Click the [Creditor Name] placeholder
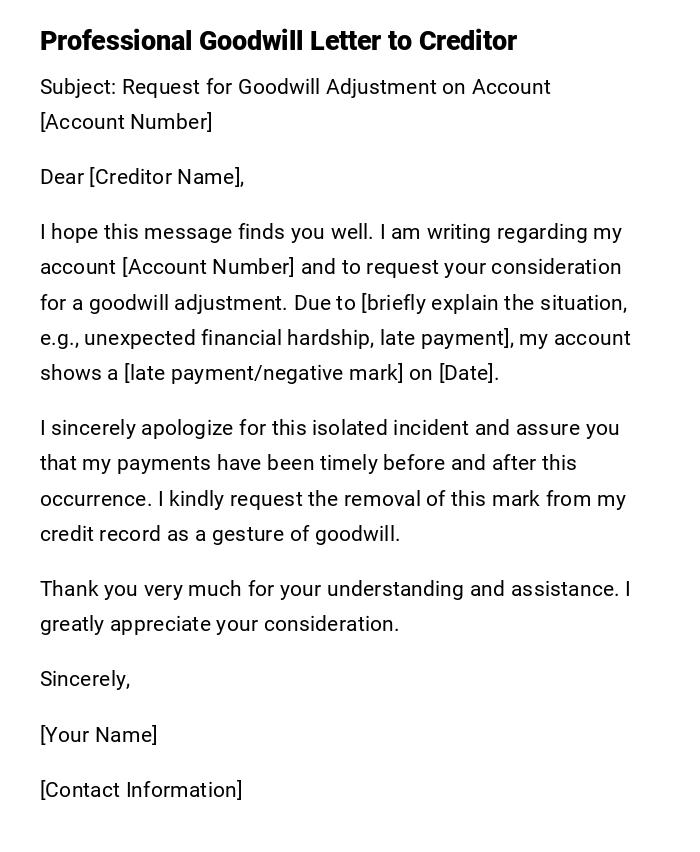This screenshot has height=852, width=700. coord(166,177)
